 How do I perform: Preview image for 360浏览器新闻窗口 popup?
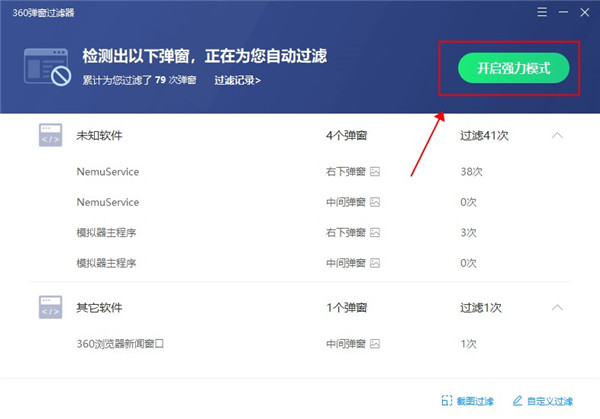[375, 344]
